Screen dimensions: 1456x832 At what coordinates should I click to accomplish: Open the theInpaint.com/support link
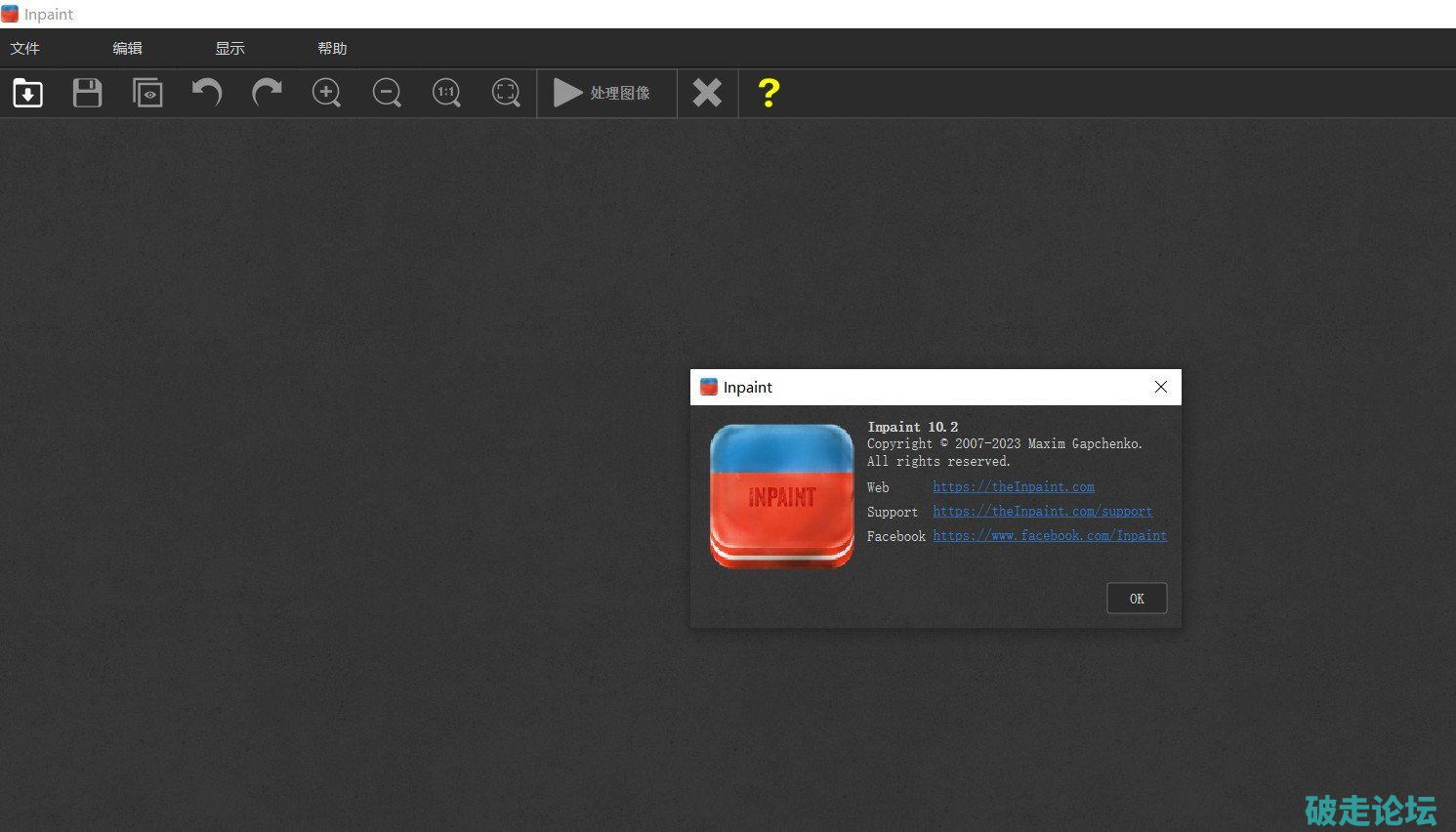[1042, 511]
